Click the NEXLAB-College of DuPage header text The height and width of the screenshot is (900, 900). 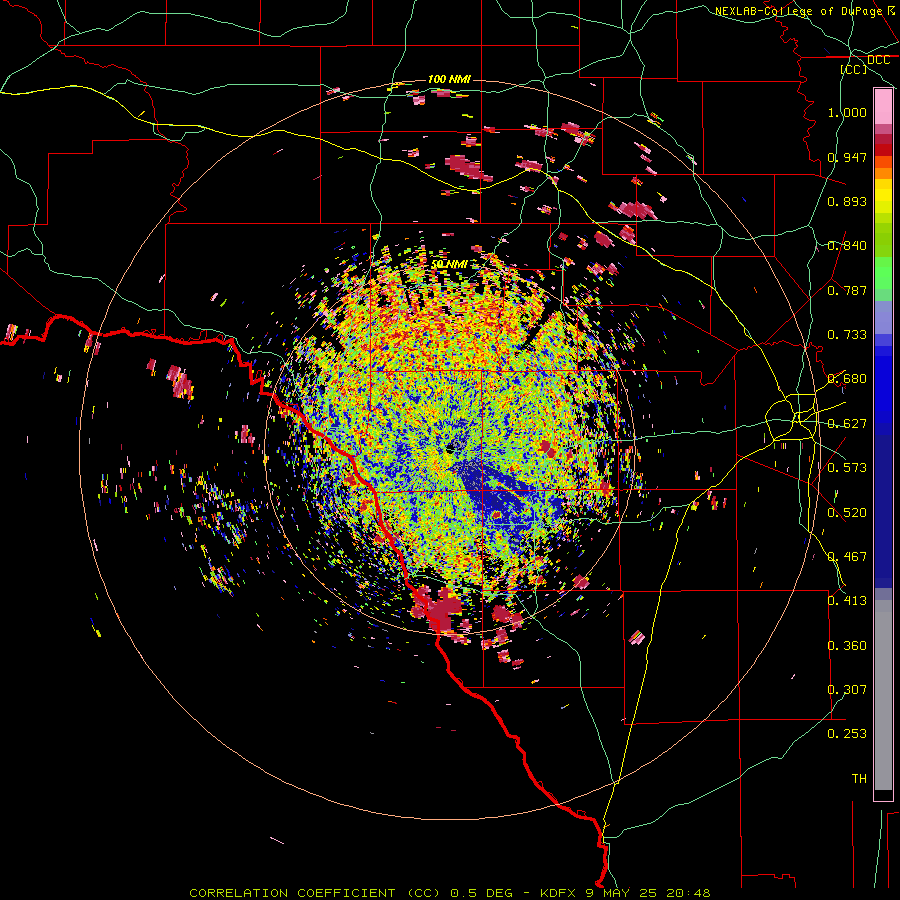pos(798,11)
